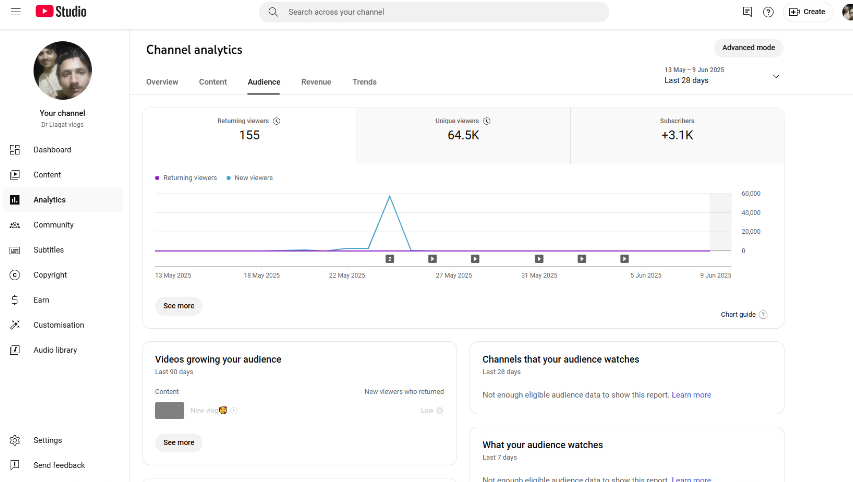853x482 pixels.
Task: Open Copyright page
Action: [x=63, y=275]
